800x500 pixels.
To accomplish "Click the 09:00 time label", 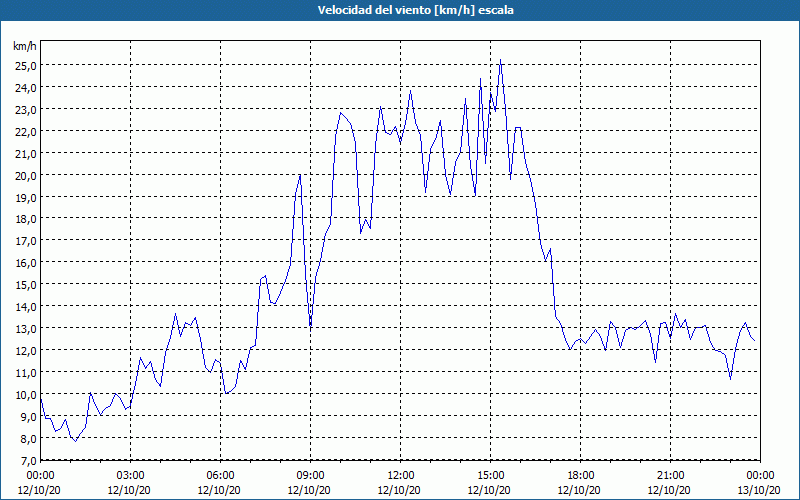I will [310, 476].
